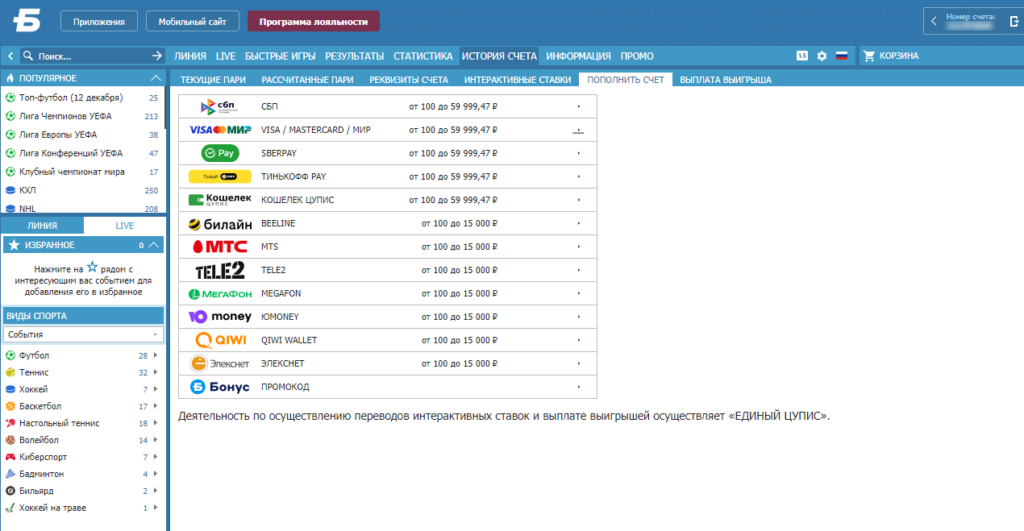Open the ПРОМО menu item

point(637,56)
